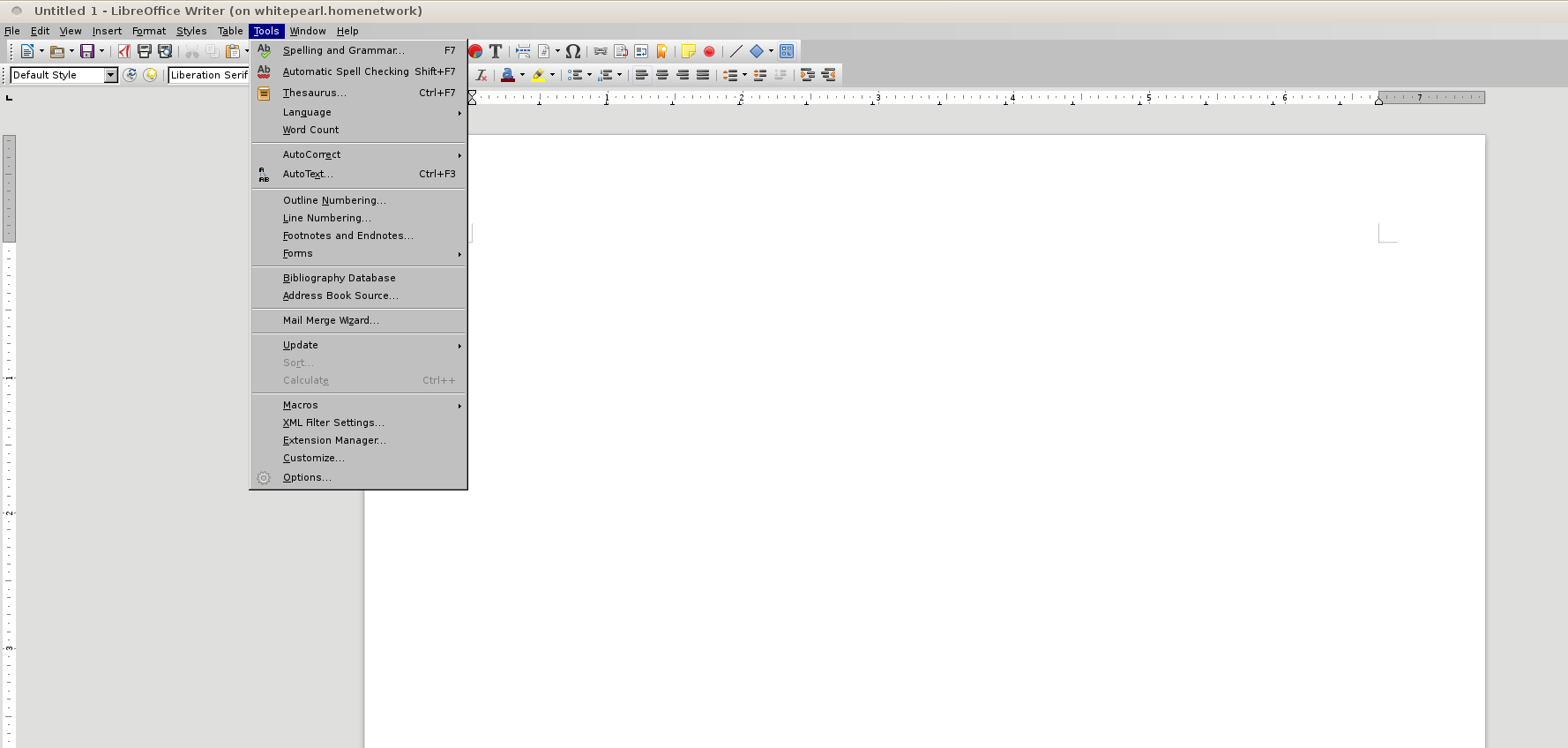The width and height of the screenshot is (1568, 748).
Task: Open the Default Style paragraph dropdown
Action: [111, 75]
